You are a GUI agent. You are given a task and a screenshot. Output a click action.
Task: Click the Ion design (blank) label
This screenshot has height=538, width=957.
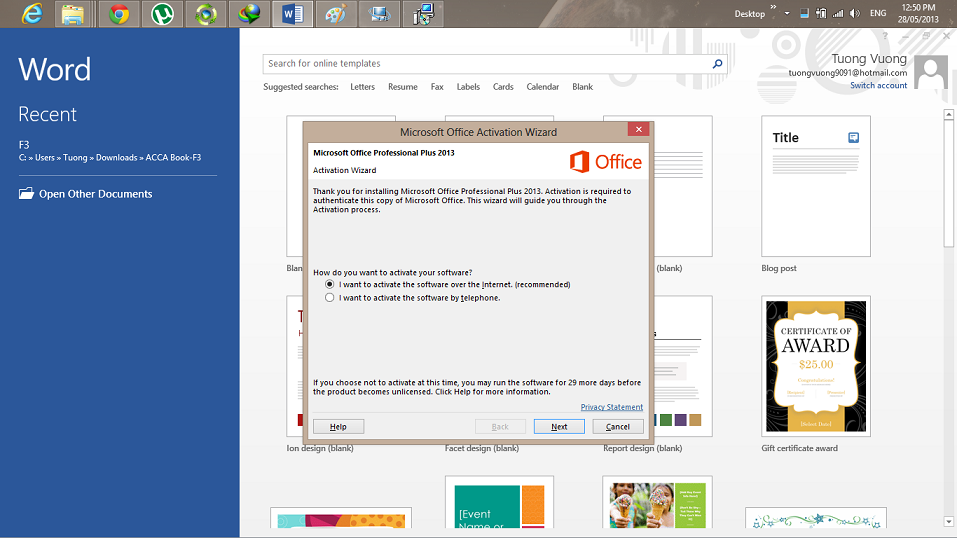(x=320, y=448)
